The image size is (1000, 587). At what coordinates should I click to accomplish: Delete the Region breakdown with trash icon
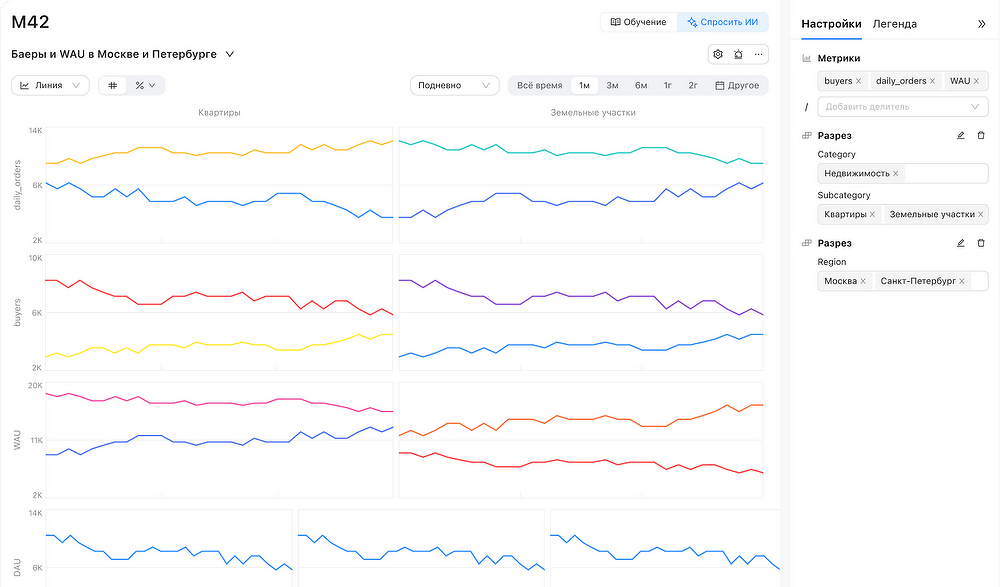[980, 243]
